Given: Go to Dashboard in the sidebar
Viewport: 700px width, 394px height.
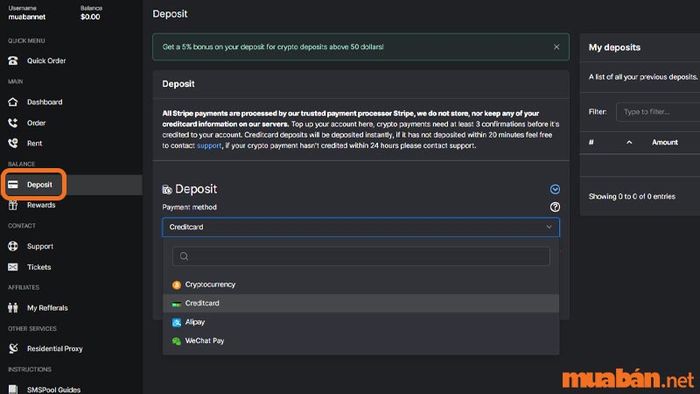Looking at the screenshot, I should coord(45,102).
